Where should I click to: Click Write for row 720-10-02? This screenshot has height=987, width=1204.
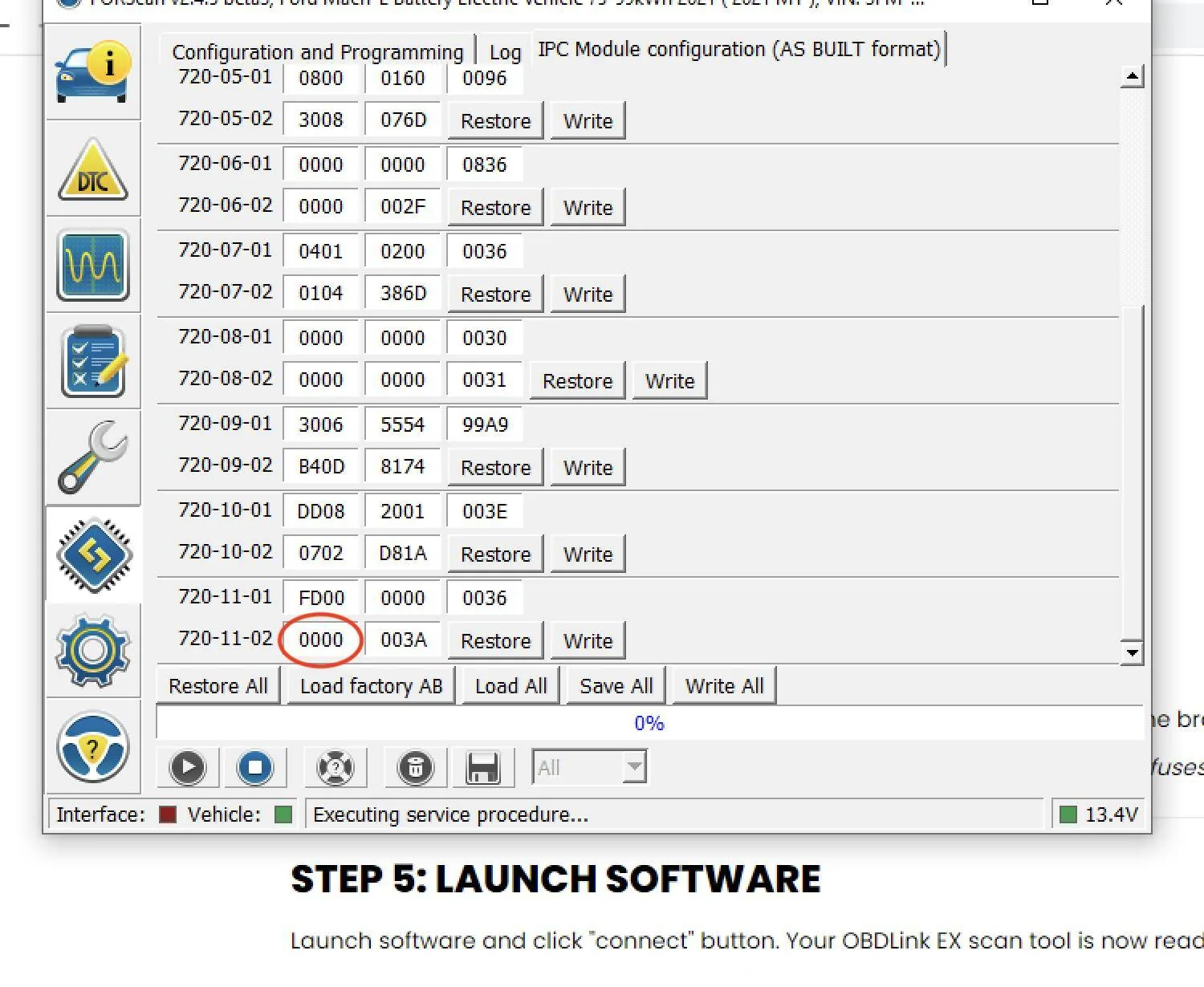[588, 554]
